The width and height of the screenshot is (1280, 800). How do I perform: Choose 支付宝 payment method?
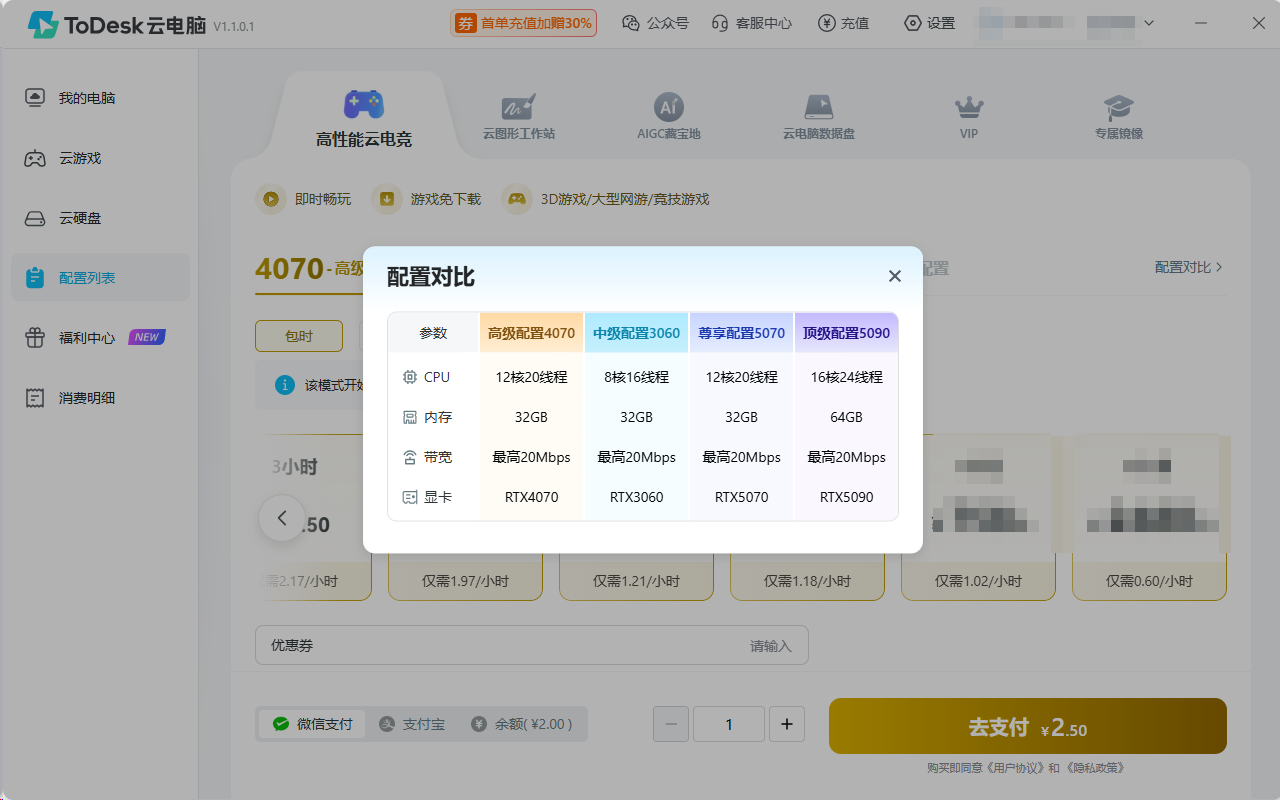pos(412,724)
